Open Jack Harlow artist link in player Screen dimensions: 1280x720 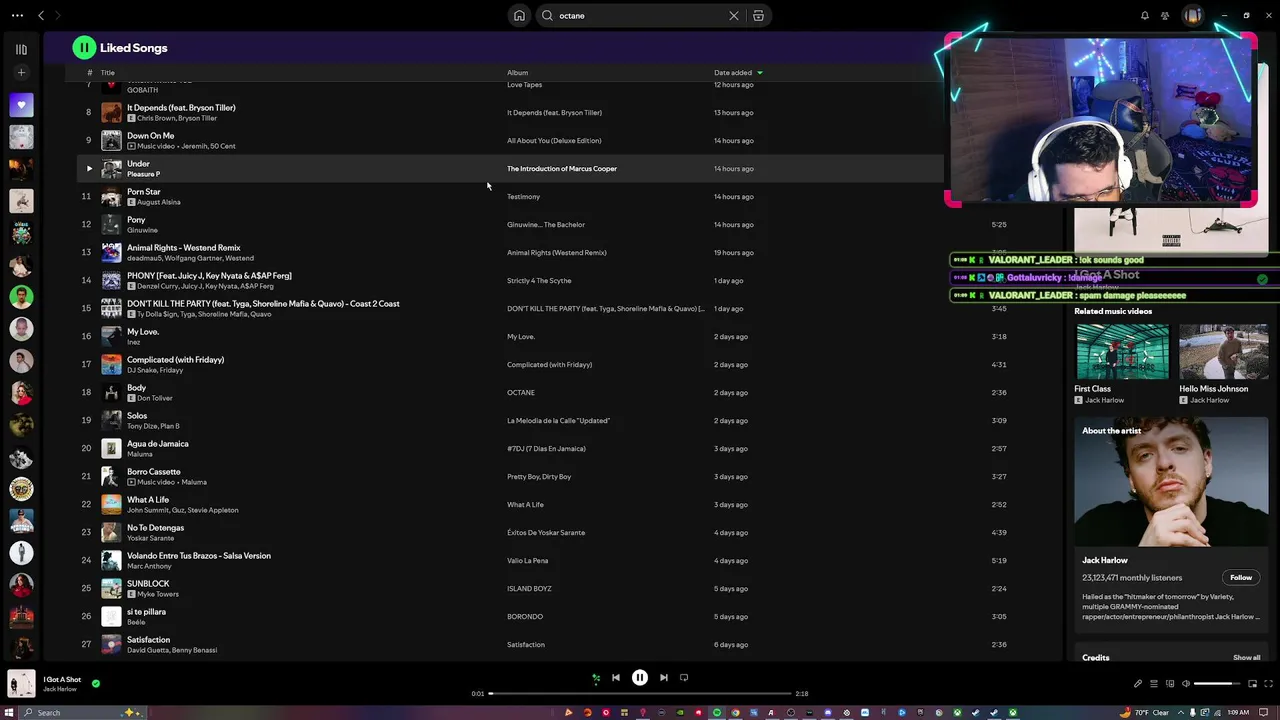coord(61,690)
